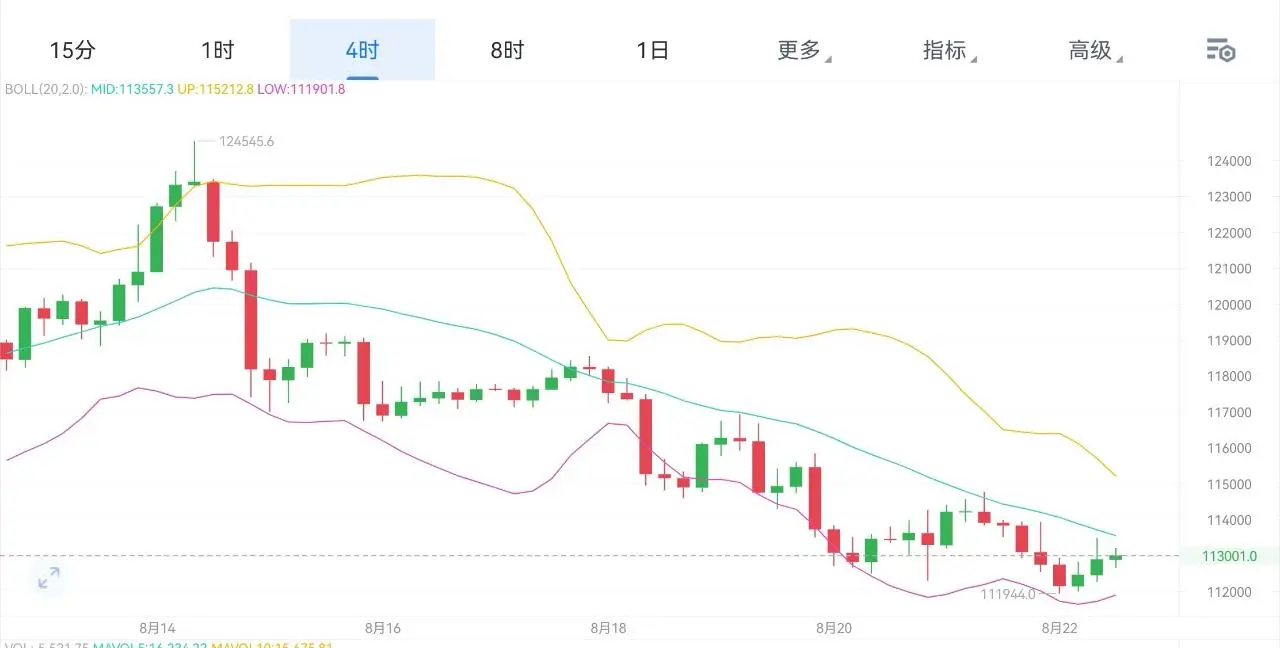Click the current price tag 113001.0
Viewport: 1280px width, 648px height.
click(x=1231, y=556)
